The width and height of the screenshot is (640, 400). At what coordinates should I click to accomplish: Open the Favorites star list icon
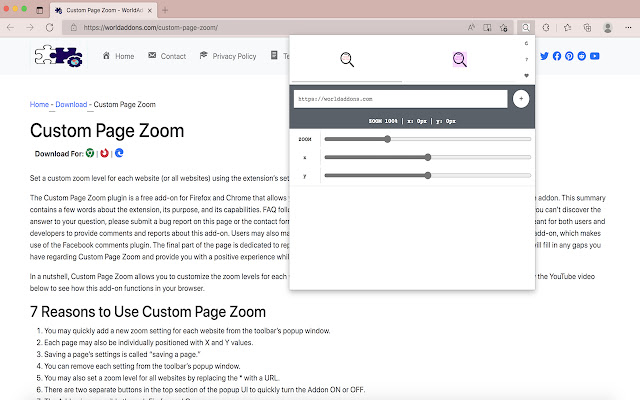click(567, 28)
